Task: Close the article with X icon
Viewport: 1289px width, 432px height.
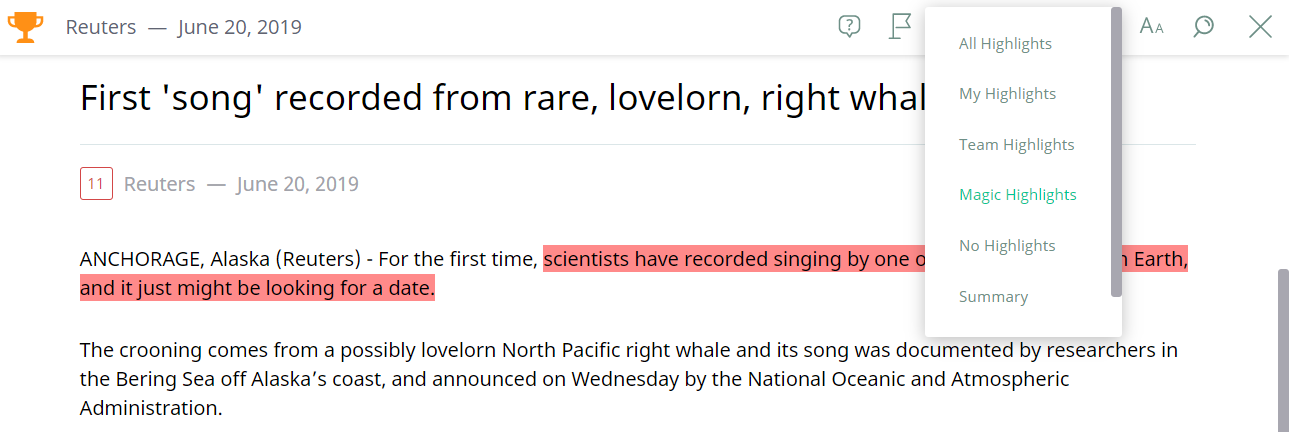Action: (x=1260, y=27)
